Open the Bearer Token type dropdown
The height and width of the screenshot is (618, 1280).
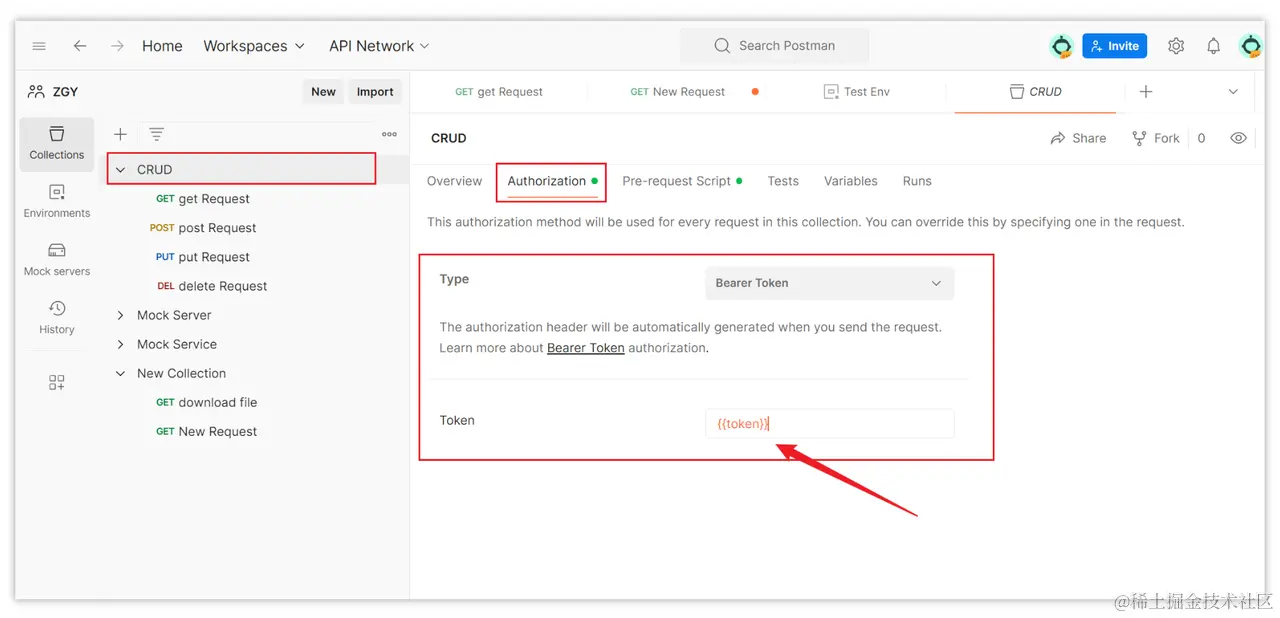click(x=829, y=283)
